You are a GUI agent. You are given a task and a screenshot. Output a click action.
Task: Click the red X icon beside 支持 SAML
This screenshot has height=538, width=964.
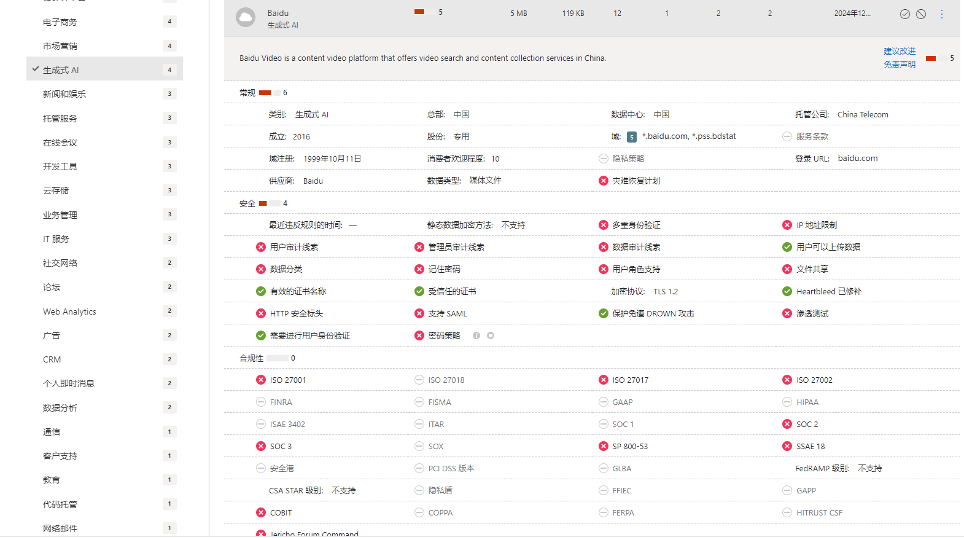point(419,314)
